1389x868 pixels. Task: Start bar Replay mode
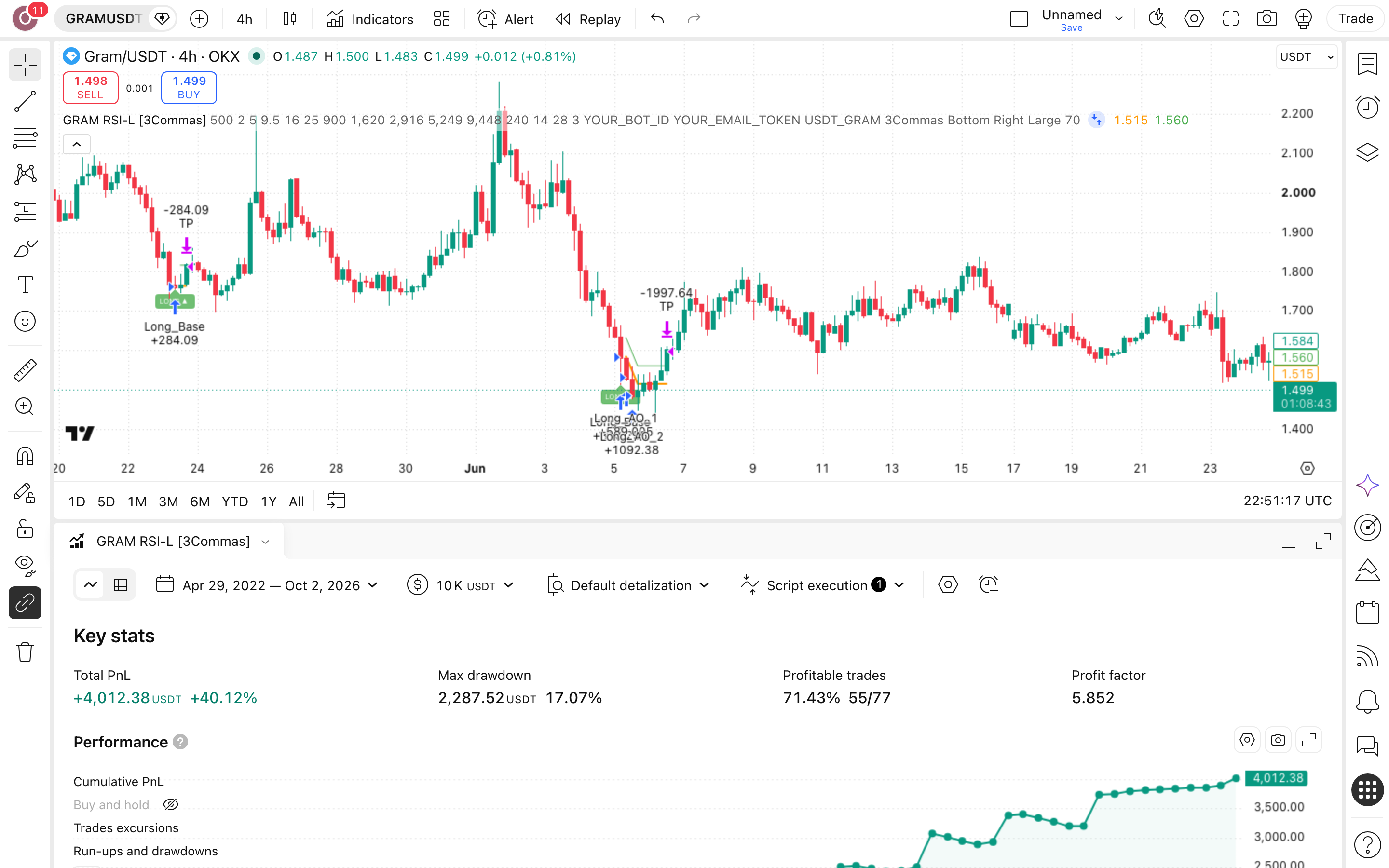click(588, 19)
